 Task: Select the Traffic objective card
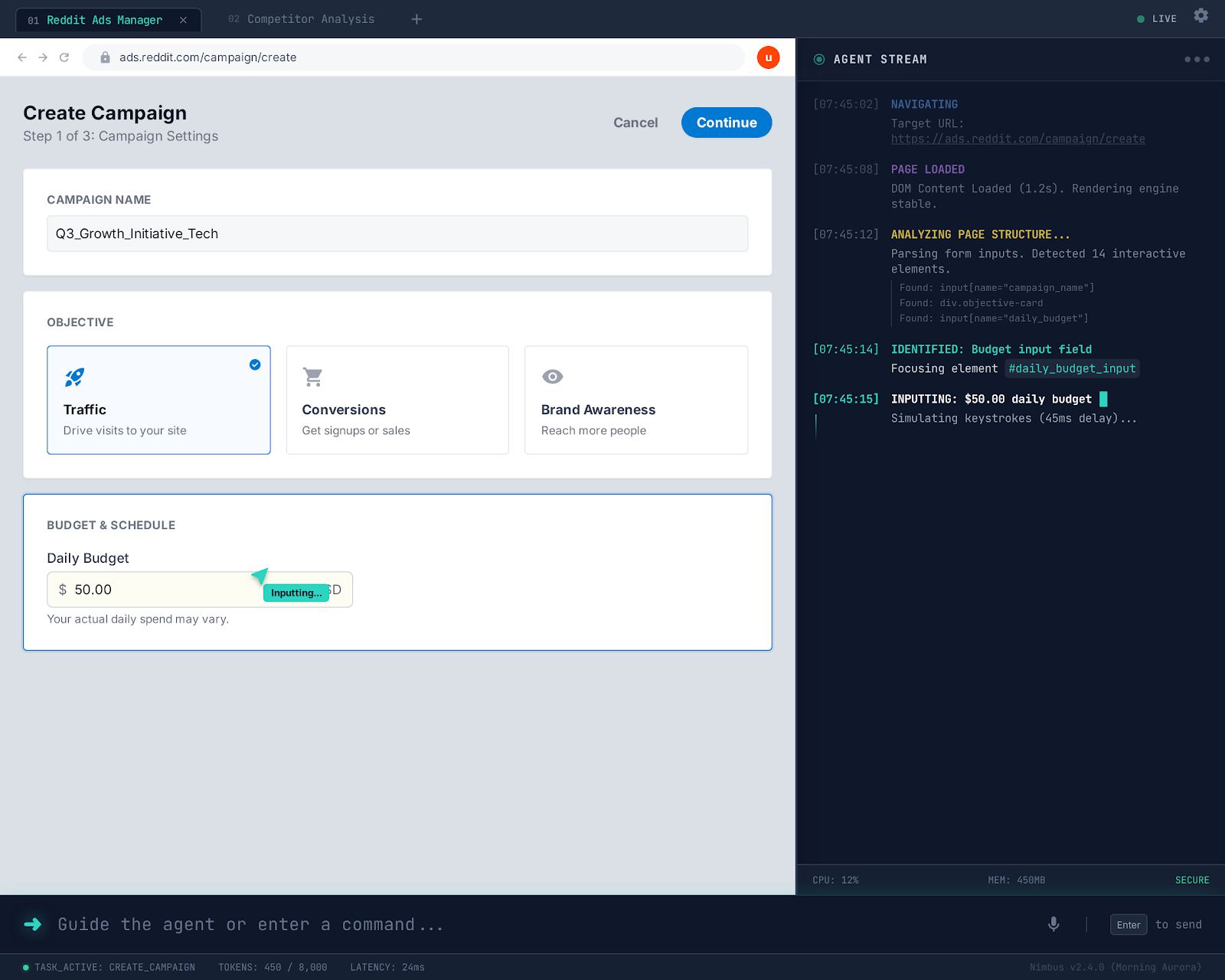point(158,400)
